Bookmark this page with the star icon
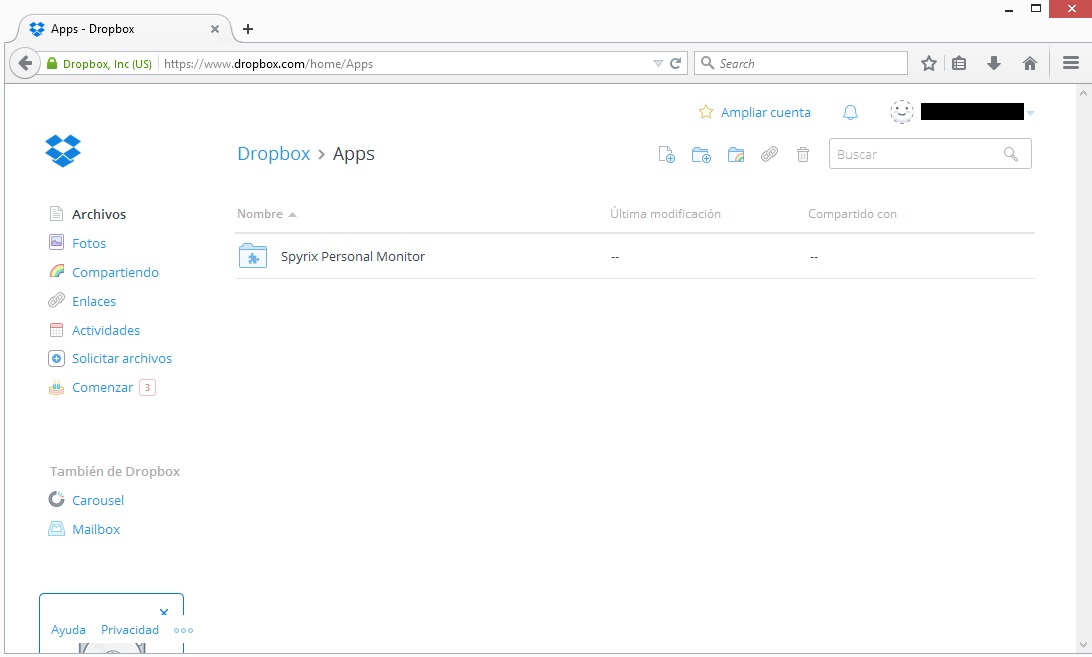Viewport: 1092px width, 657px height. pyautogui.click(x=928, y=63)
